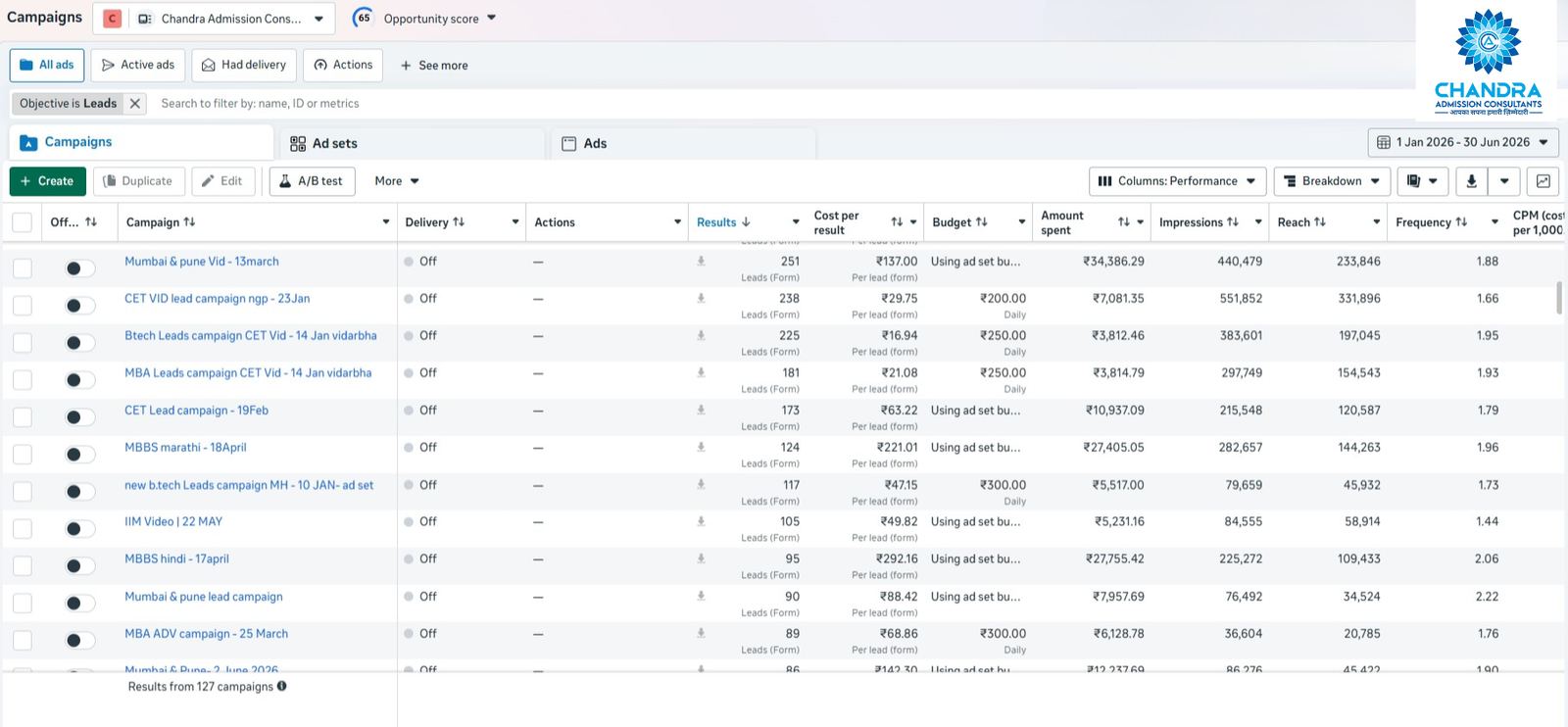Toggle on Mumbai & pune Vid - 13march campaign
Viewport: 1568px width, 727px height.
pos(80,268)
